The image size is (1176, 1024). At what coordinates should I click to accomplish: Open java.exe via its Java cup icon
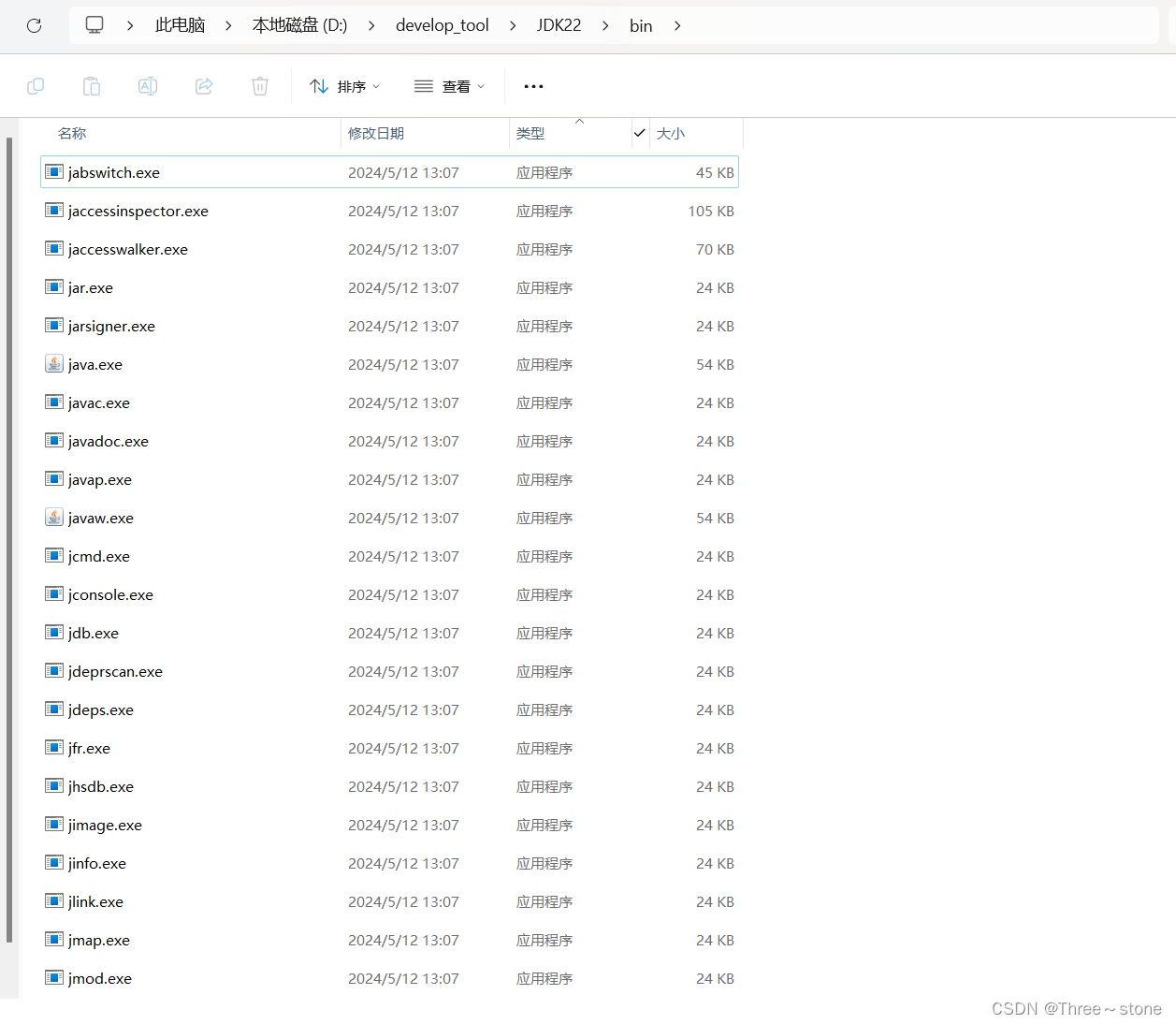53,363
